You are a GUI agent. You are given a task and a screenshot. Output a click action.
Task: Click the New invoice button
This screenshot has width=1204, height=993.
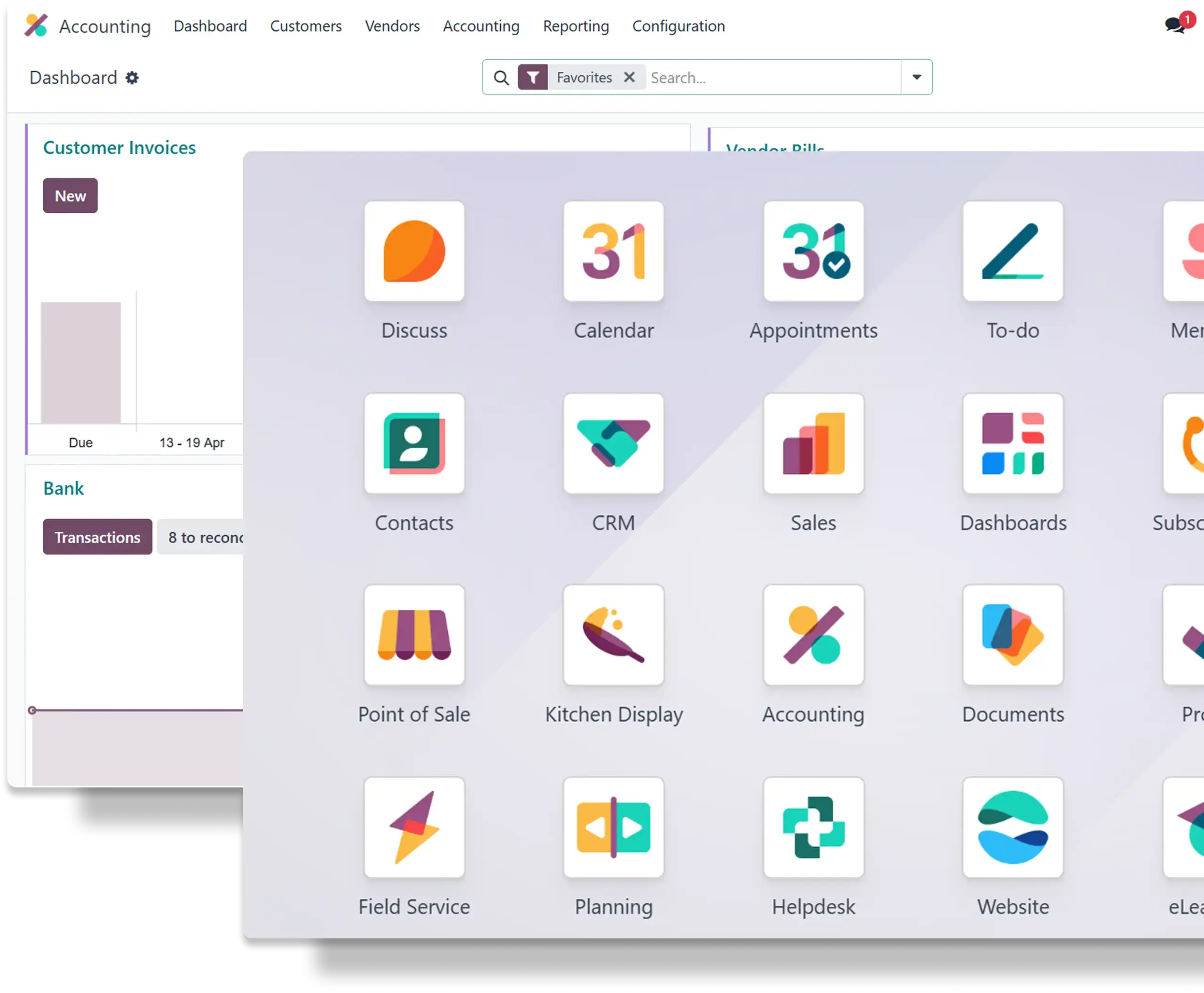[x=70, y=196]
